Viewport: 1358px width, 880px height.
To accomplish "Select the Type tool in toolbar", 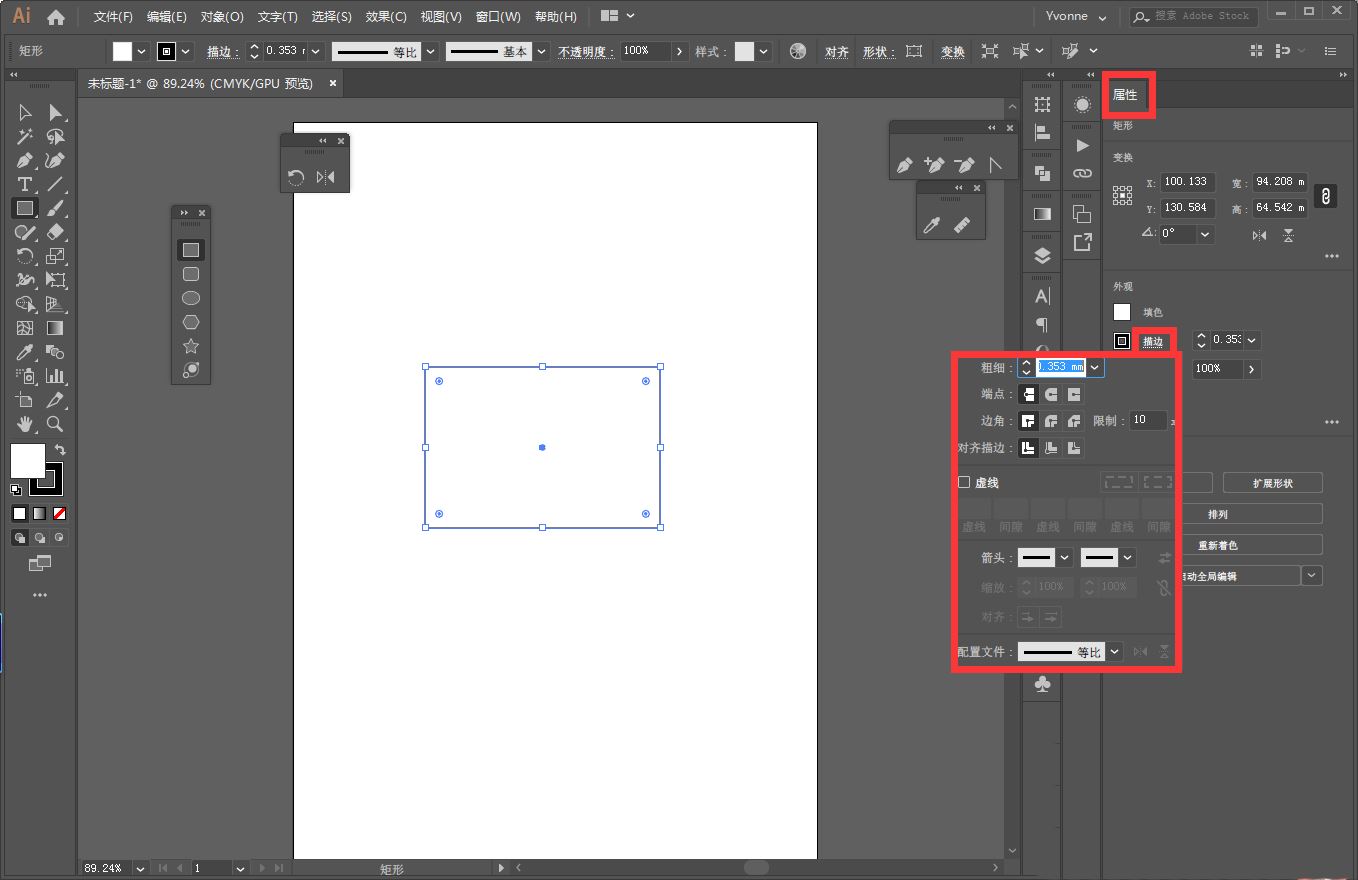I will (25, 185).
